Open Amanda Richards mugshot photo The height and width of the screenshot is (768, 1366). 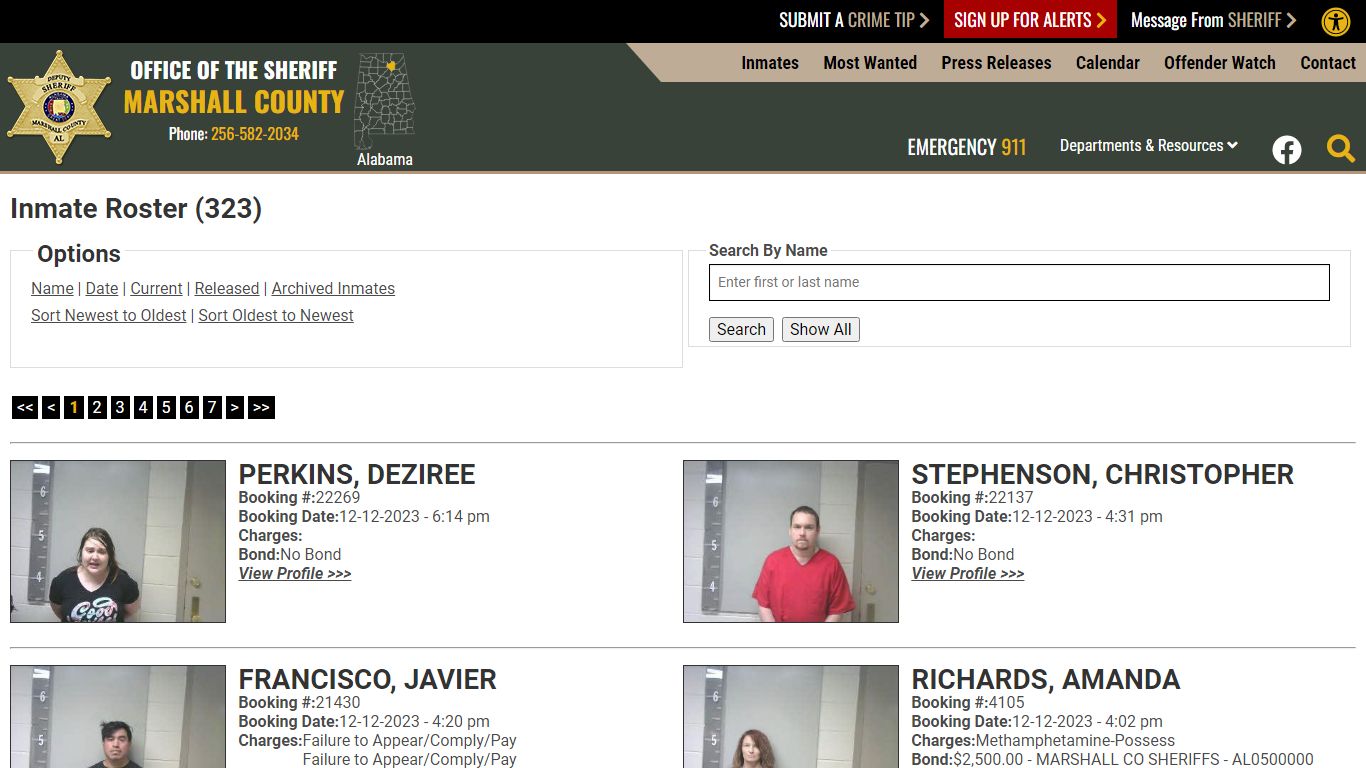[x=791, y=716]
